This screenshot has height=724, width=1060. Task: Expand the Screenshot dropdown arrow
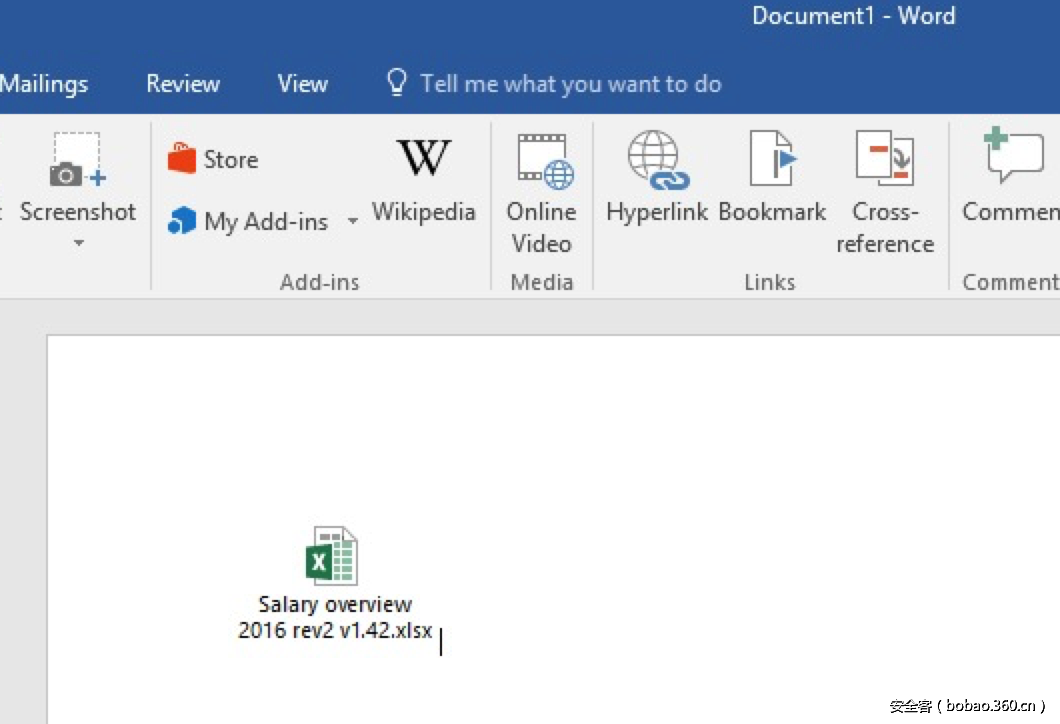point(78,243)
